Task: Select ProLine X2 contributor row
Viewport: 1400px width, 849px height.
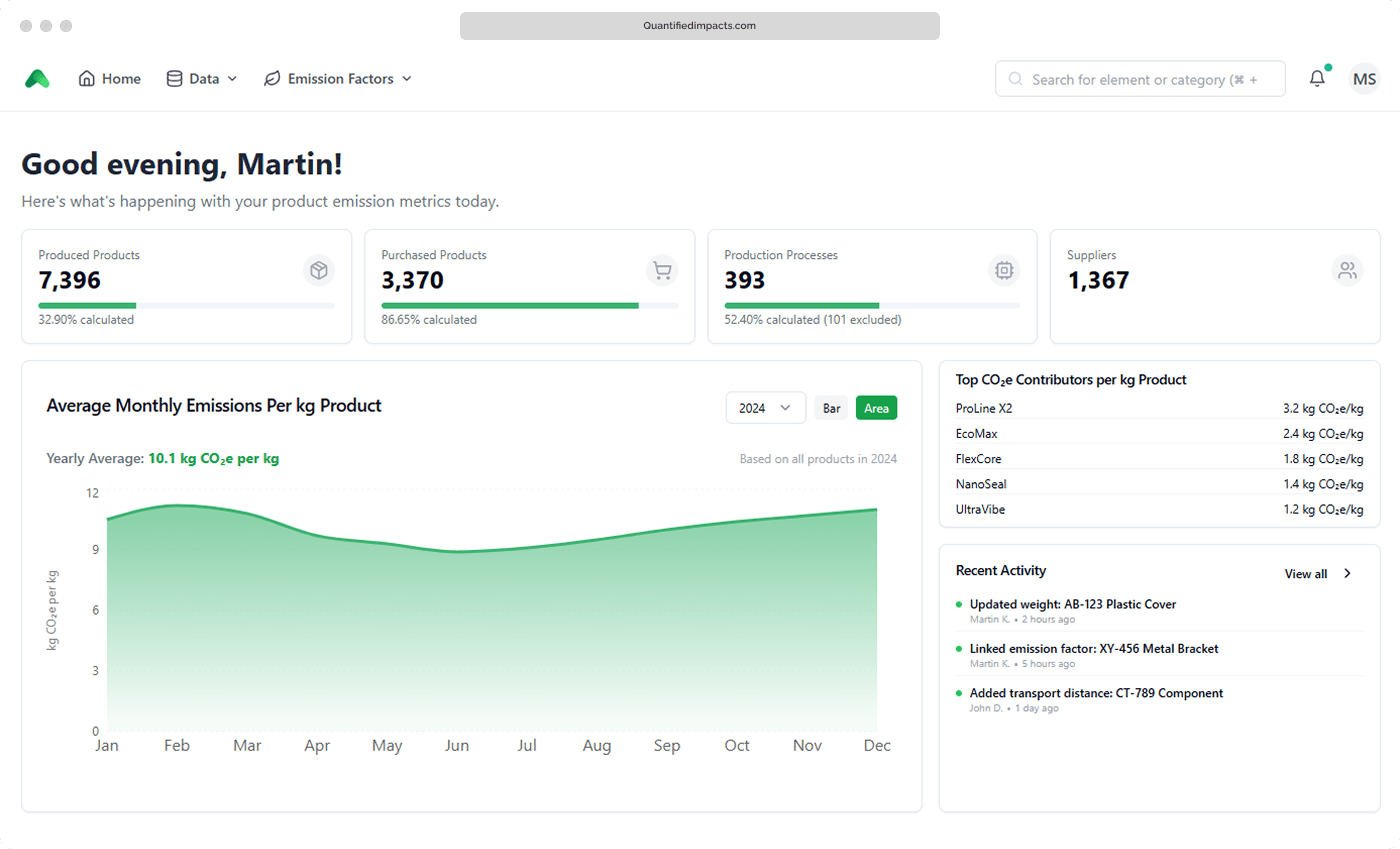Action: click(x=1160, y=408)
